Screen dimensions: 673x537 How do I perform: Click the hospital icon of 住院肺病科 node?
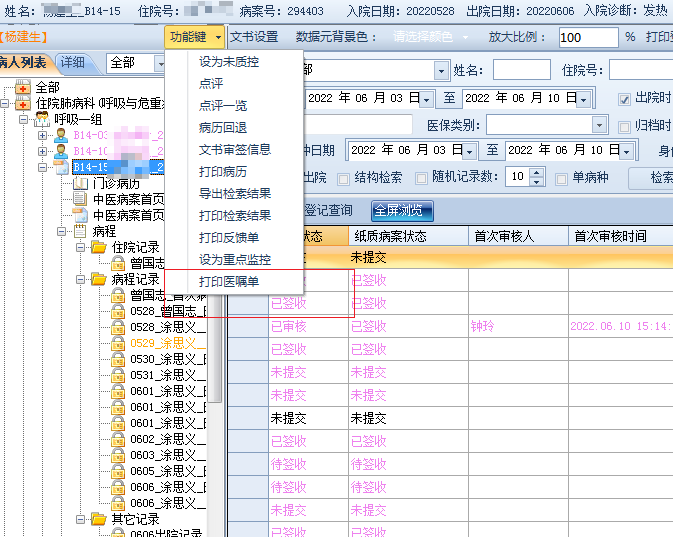[x=23, y=103]
